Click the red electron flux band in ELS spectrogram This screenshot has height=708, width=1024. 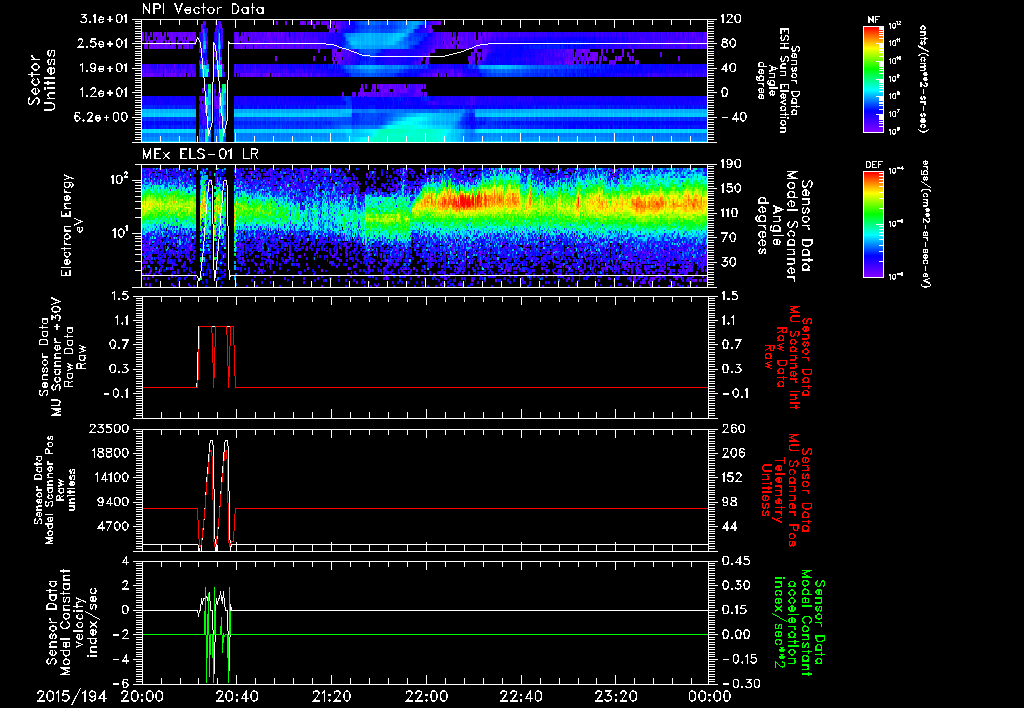click(467, 201)
